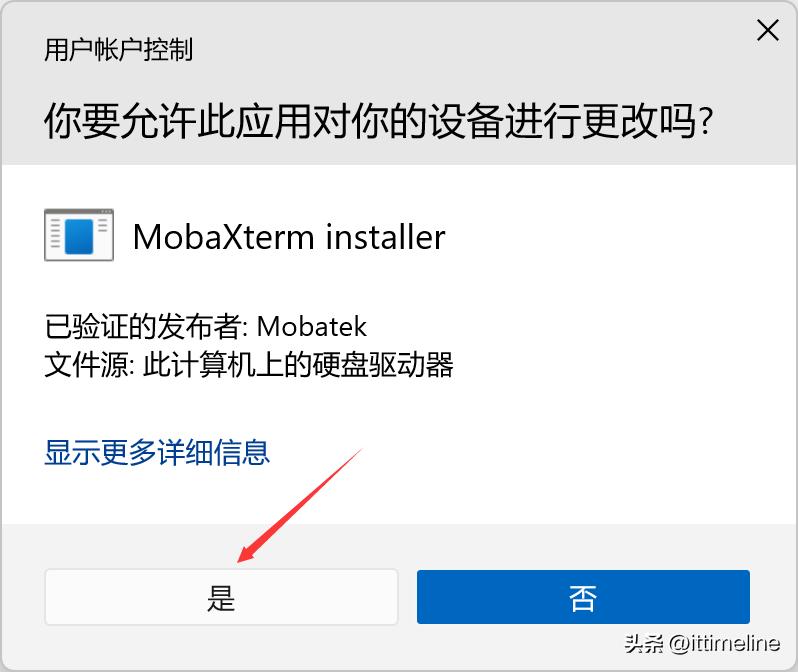Click the 硬盘驱动器 words in file source
The width and height of the screenshot is (798, 672).
coord(383,365)
